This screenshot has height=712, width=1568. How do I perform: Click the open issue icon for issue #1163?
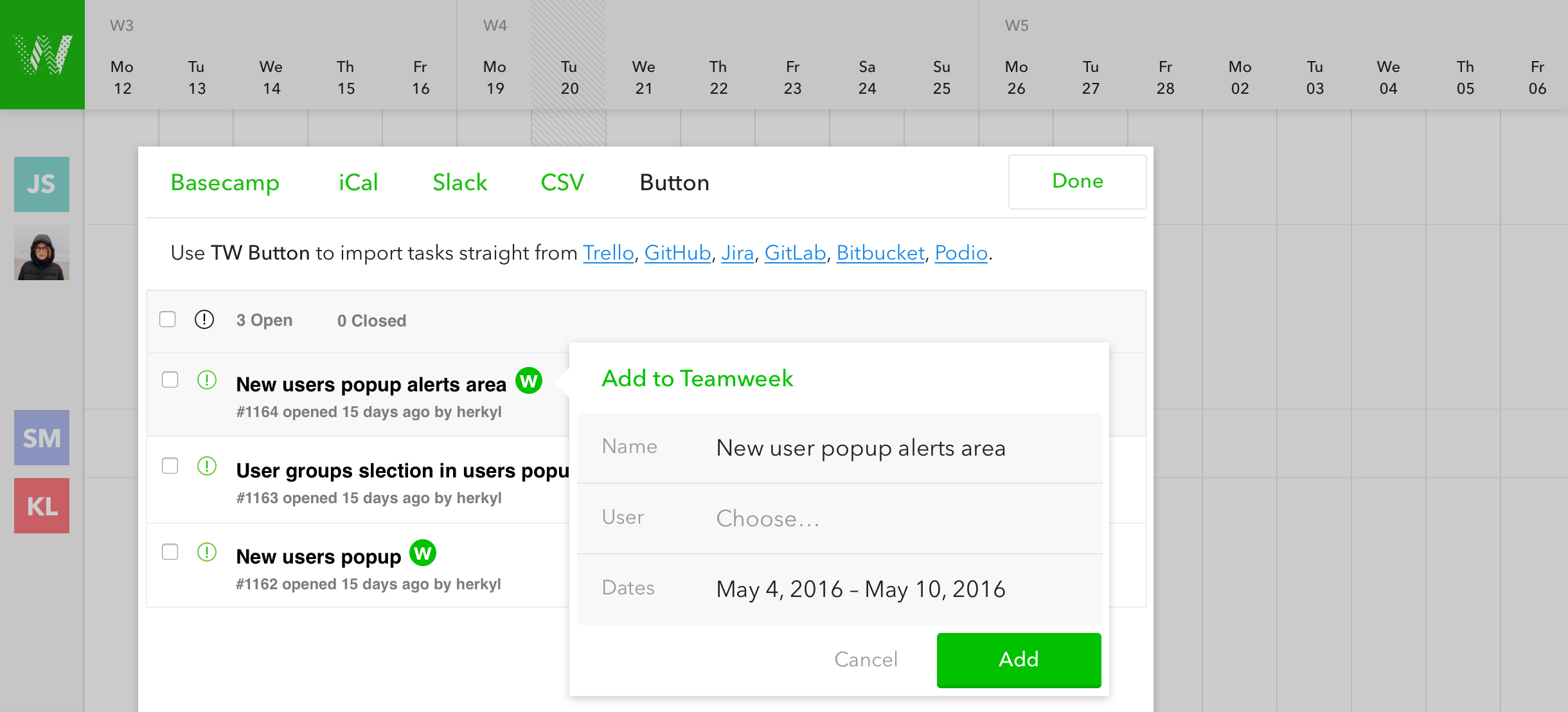(x=207, y=466)
